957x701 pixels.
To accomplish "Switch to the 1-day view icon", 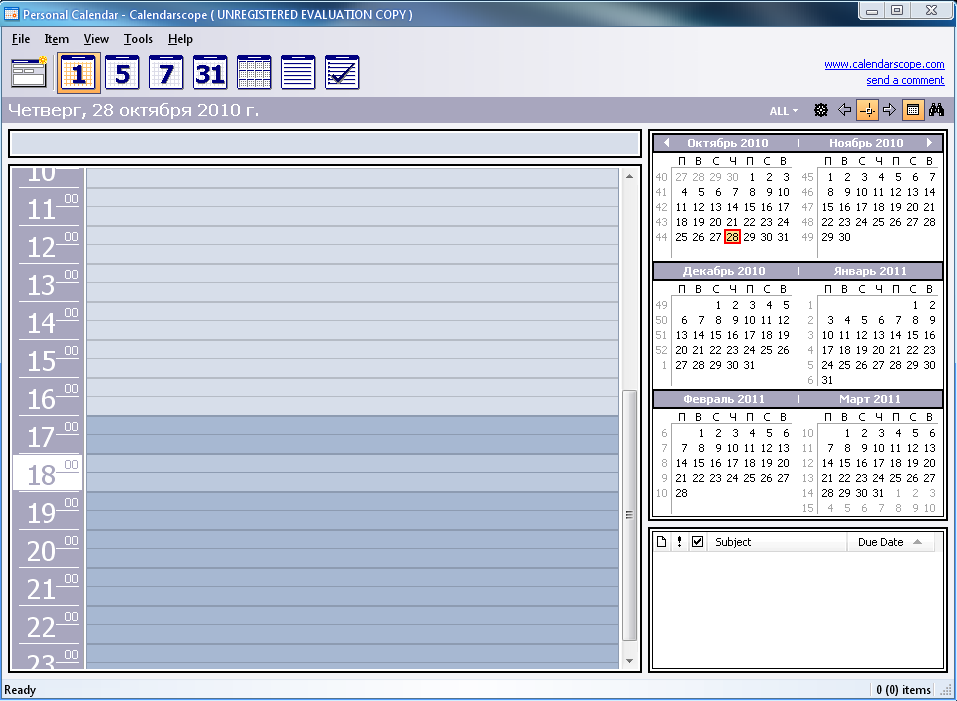I will click(x=79, y=73).
